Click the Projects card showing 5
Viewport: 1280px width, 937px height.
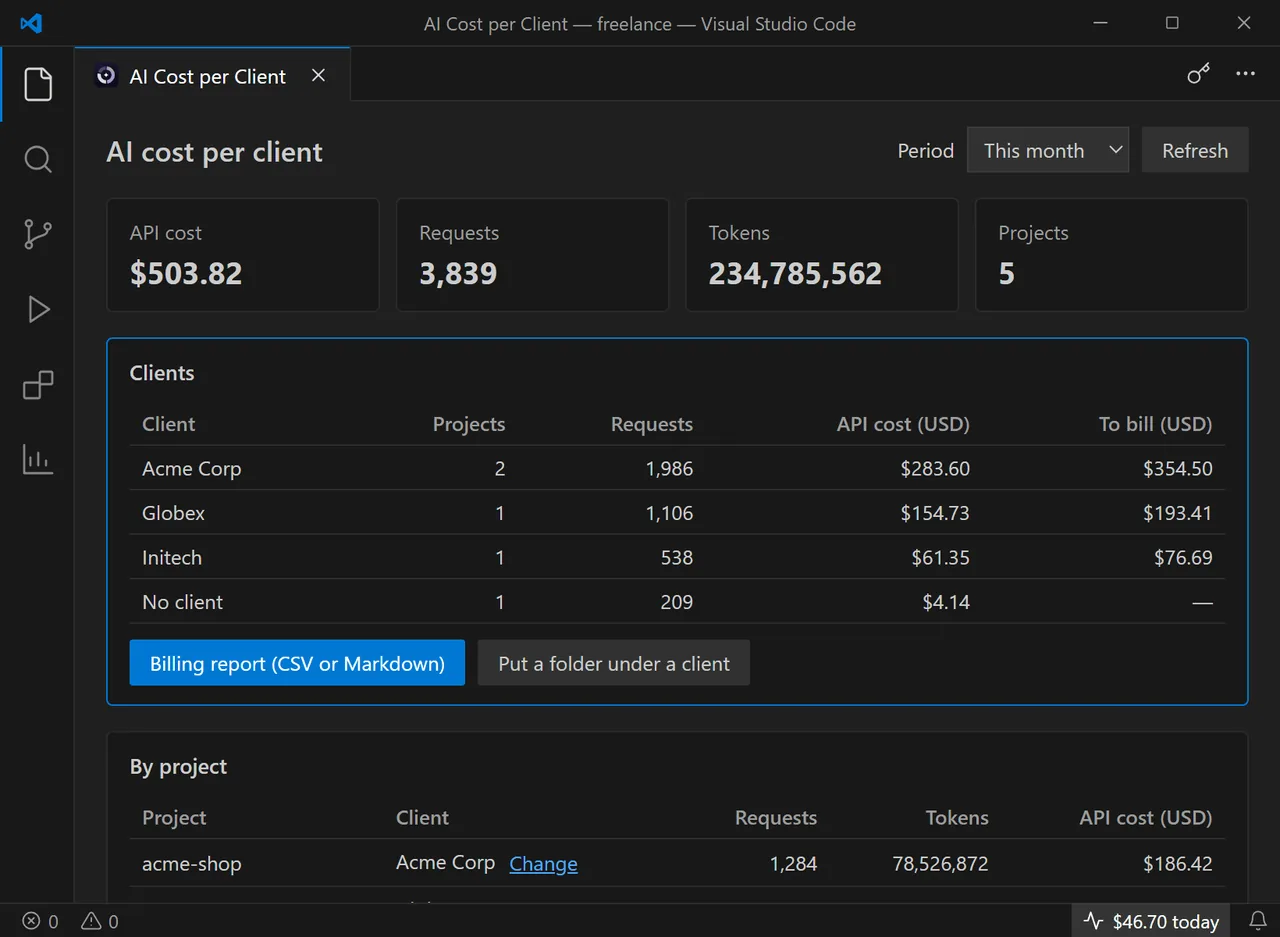[x=1111, y=255]
